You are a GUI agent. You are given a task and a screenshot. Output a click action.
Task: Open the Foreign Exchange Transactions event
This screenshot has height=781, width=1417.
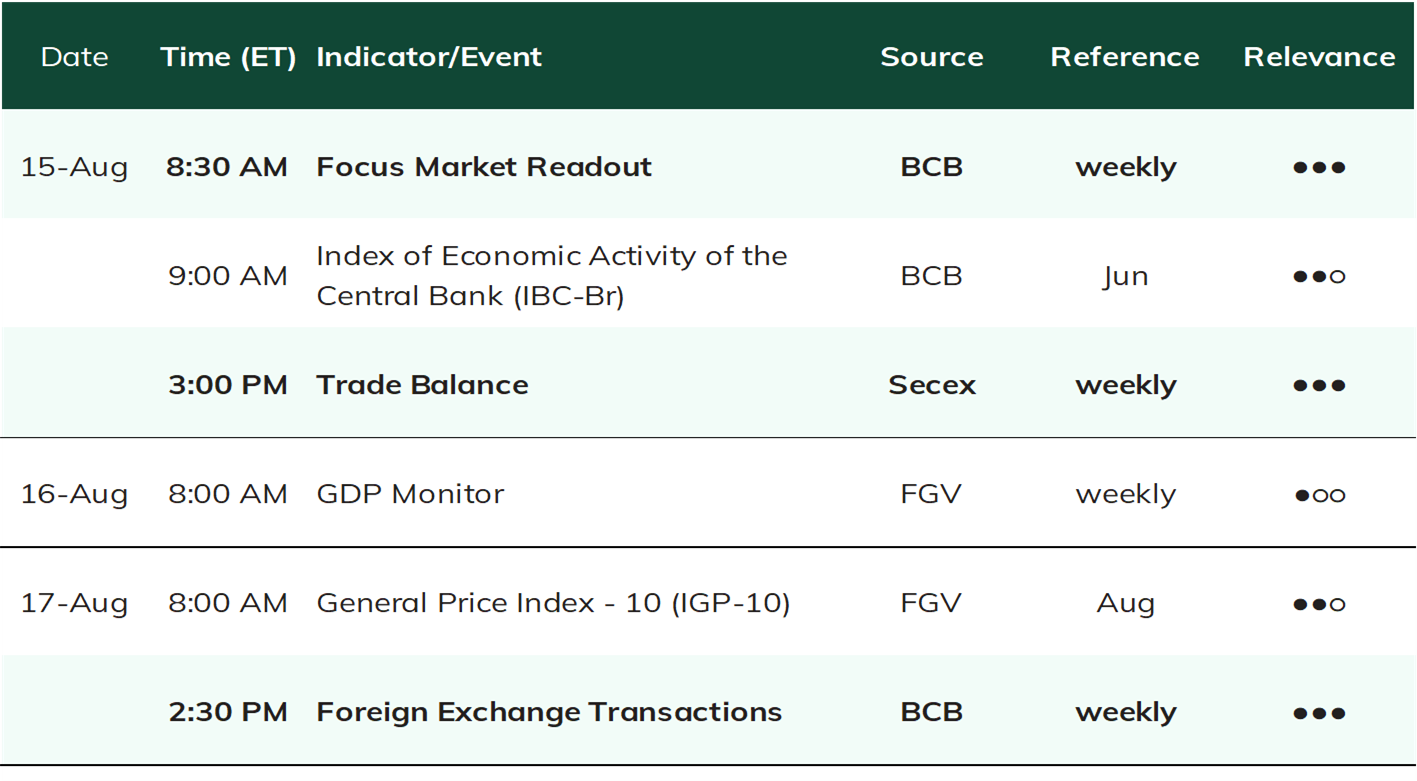point(549,712)
